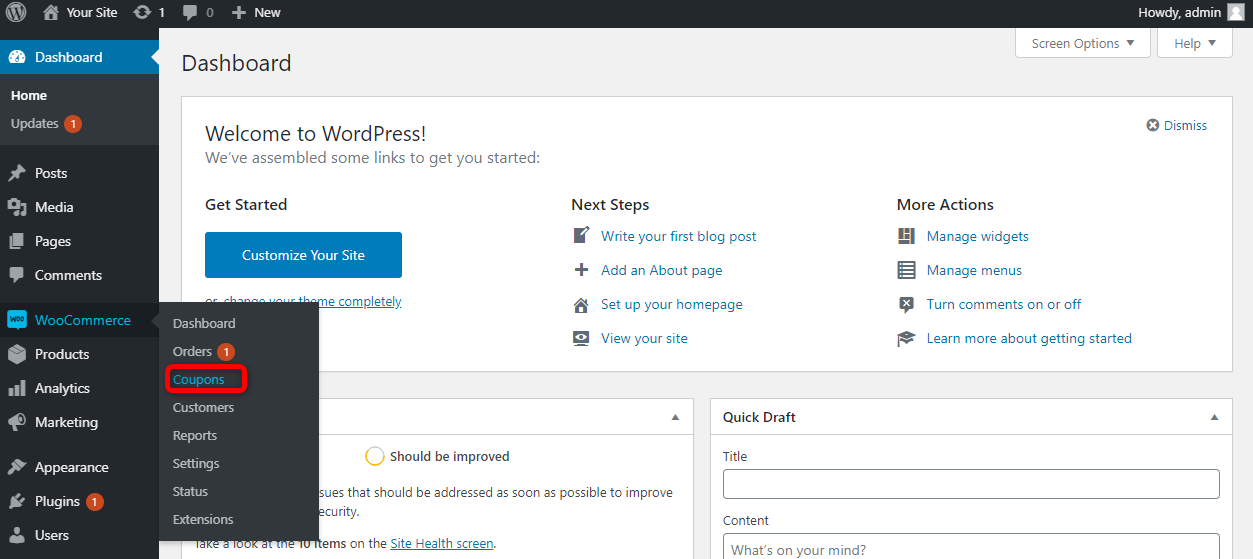Click Turn comments on or off link
Screen dimensions: 1253x559
tap(1004, 304)
